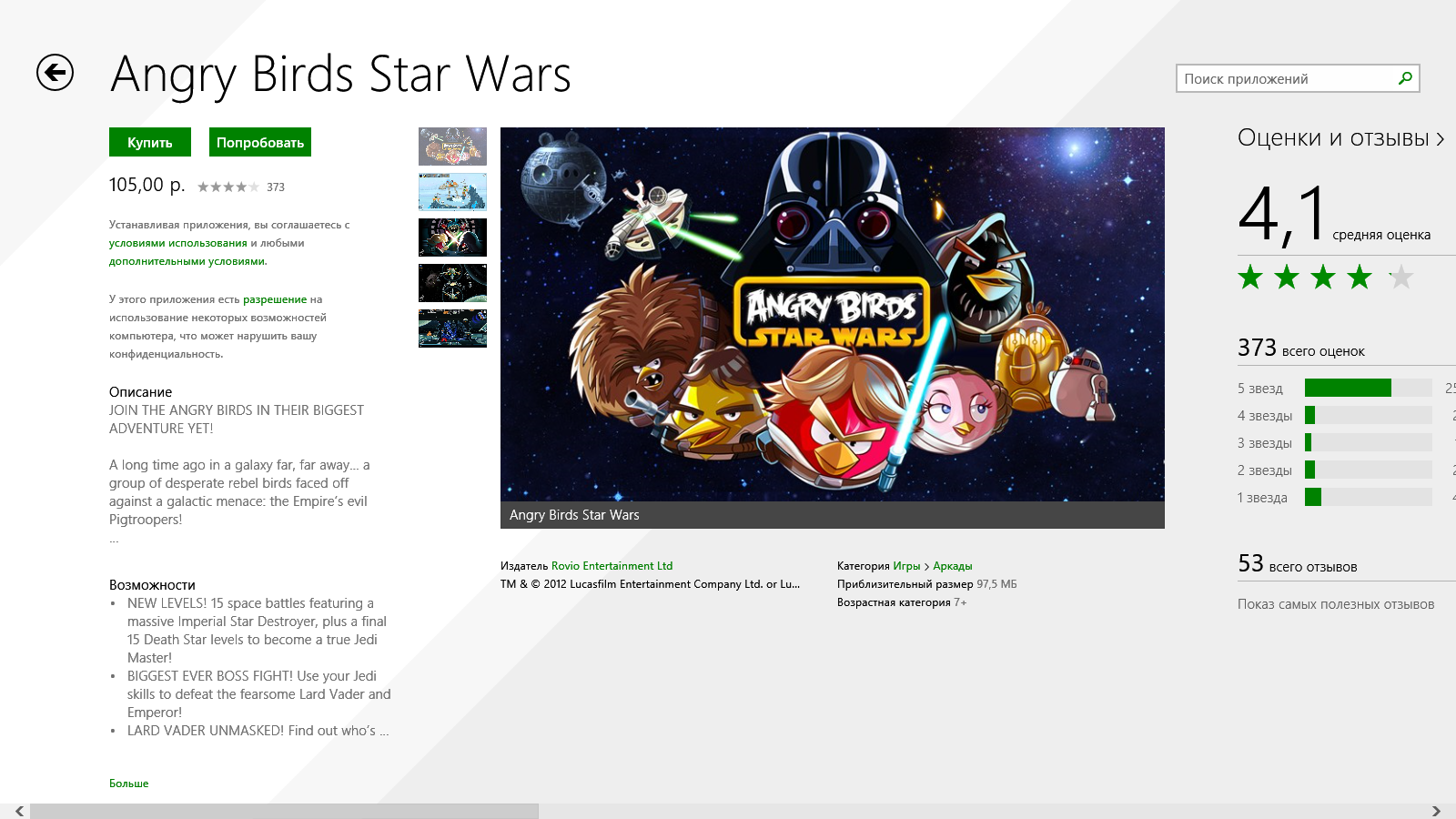Select the second screenshot thumbnail with snow scene
Viewport: 1456px width, 819px height.
(x=452, y=192)
